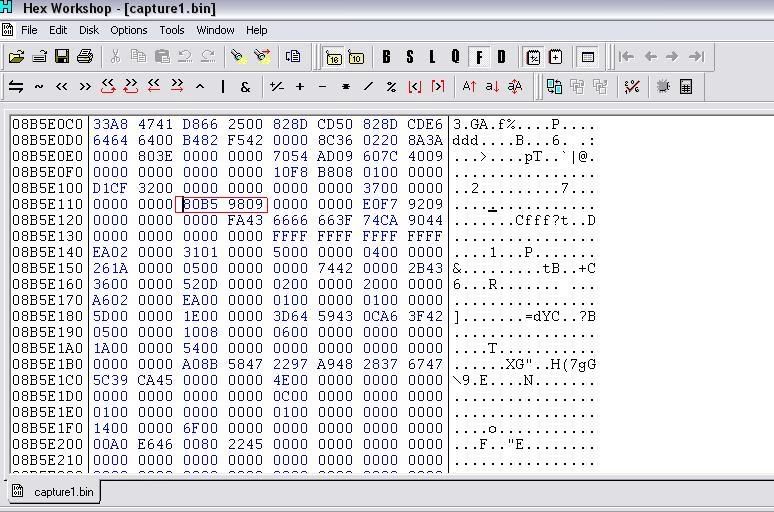Image resolution: width=774 pixels, height=512 pixels.
Task: Click the multiply (*) operation
Action: pyautogui.click(x=346, y=87)
